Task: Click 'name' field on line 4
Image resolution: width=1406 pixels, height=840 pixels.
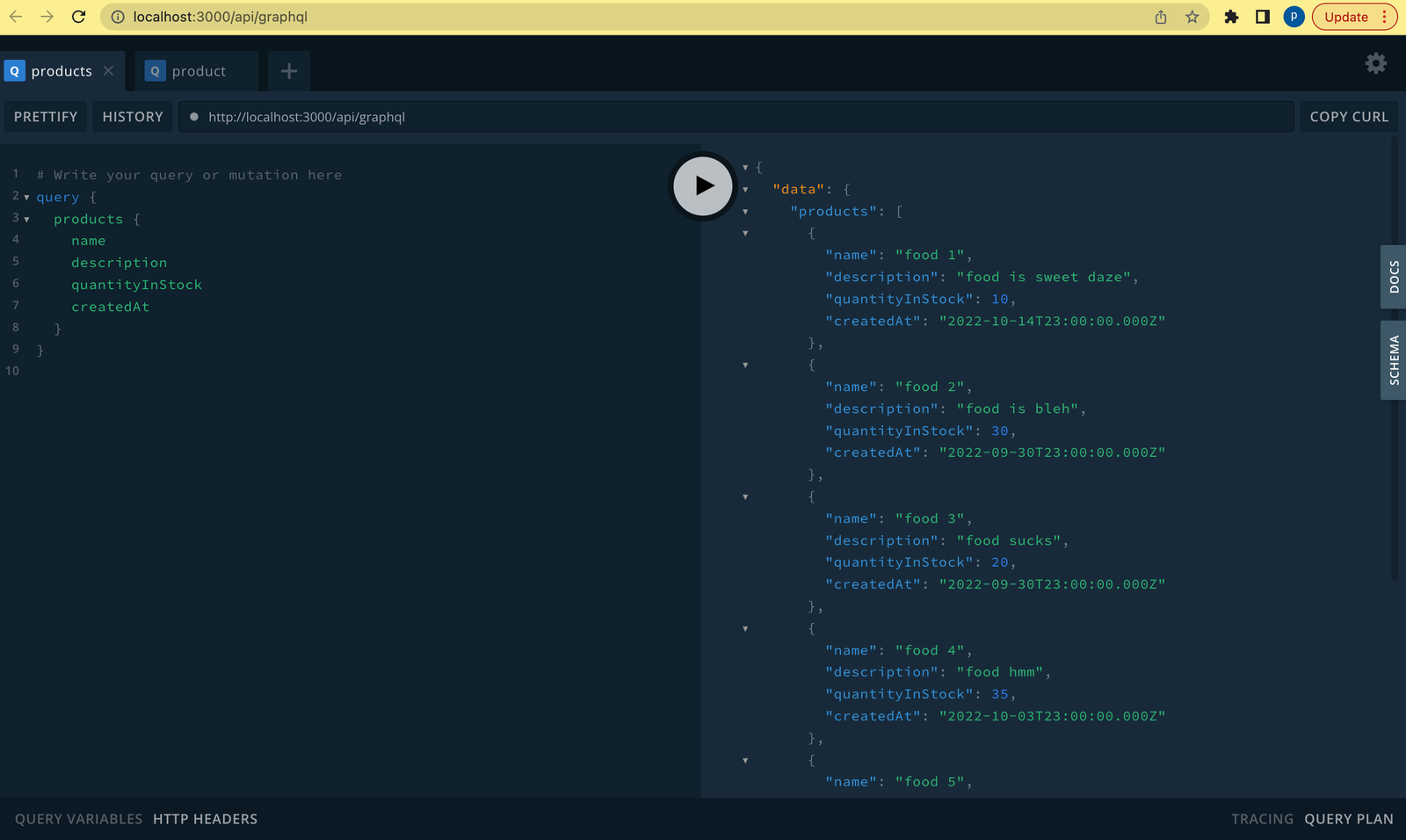Action: 88,241
